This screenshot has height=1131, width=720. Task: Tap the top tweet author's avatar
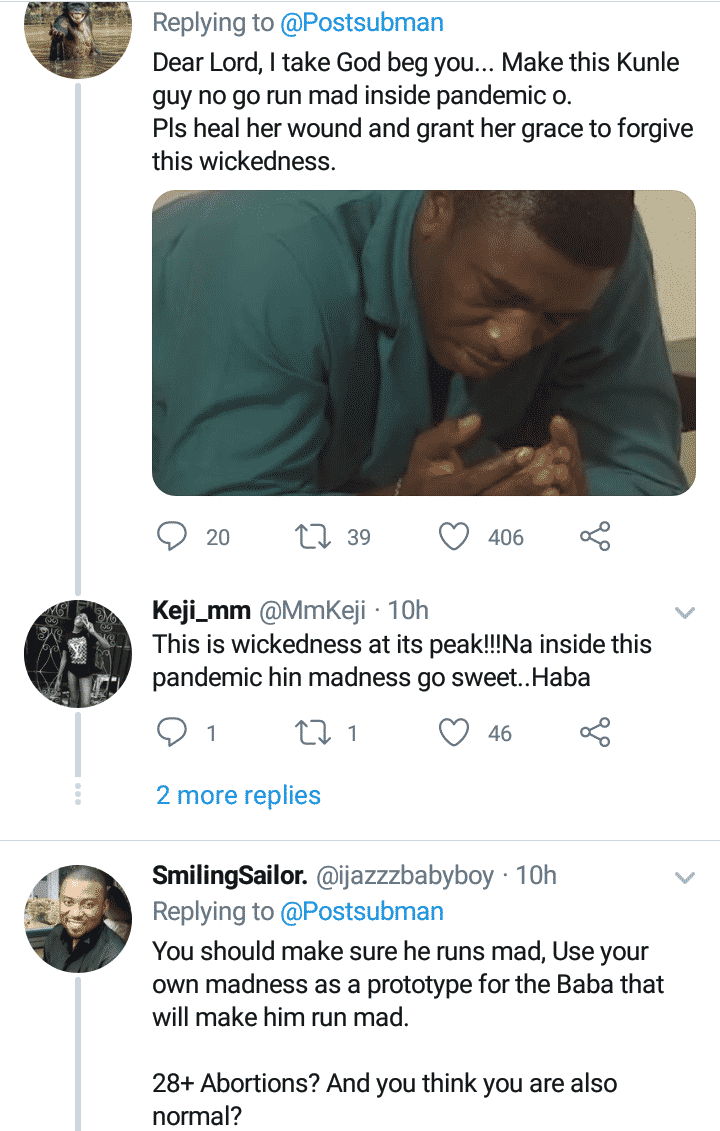[78, 35]
